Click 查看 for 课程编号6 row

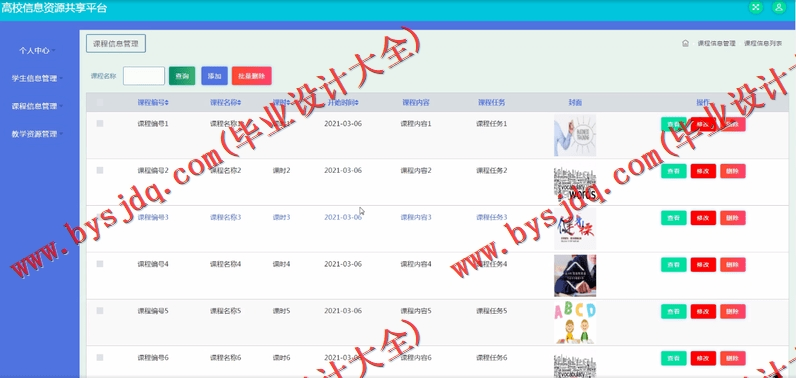[x=673, y=358]
